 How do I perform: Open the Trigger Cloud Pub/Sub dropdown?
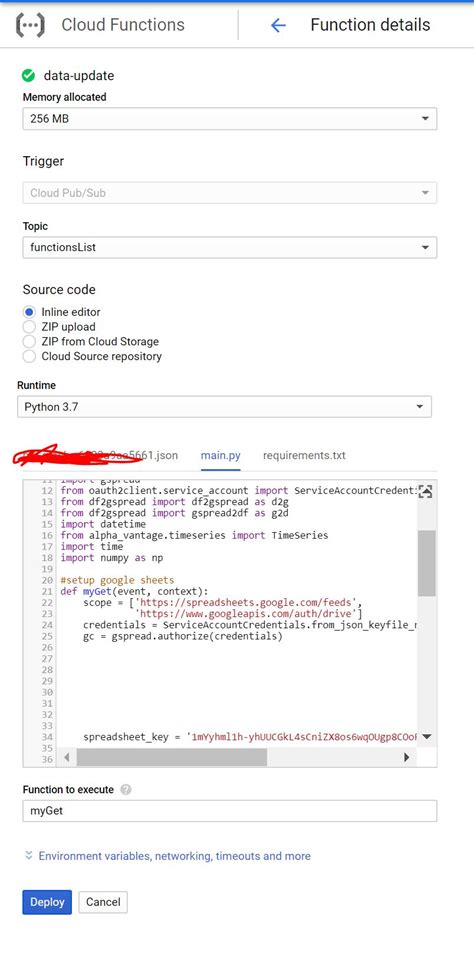click(230, 193)
